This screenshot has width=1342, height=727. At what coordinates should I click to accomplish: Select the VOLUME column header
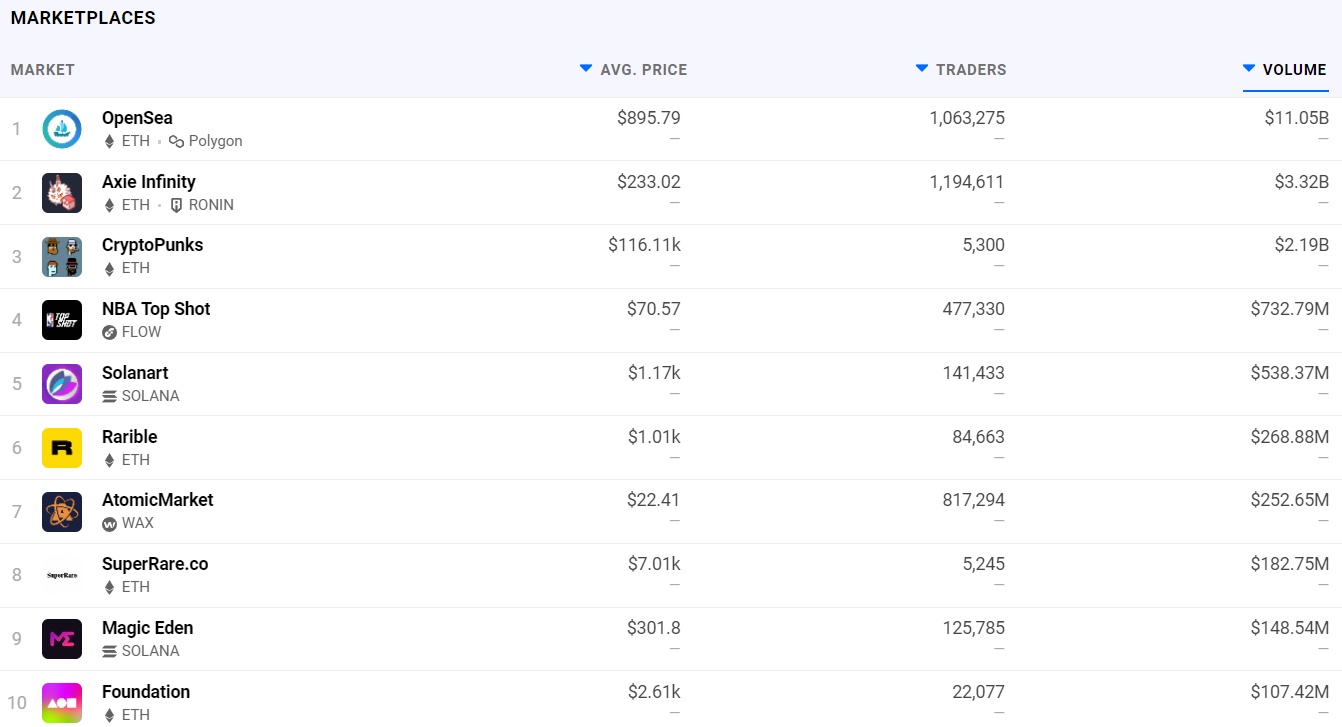[x=1295, y=70]
